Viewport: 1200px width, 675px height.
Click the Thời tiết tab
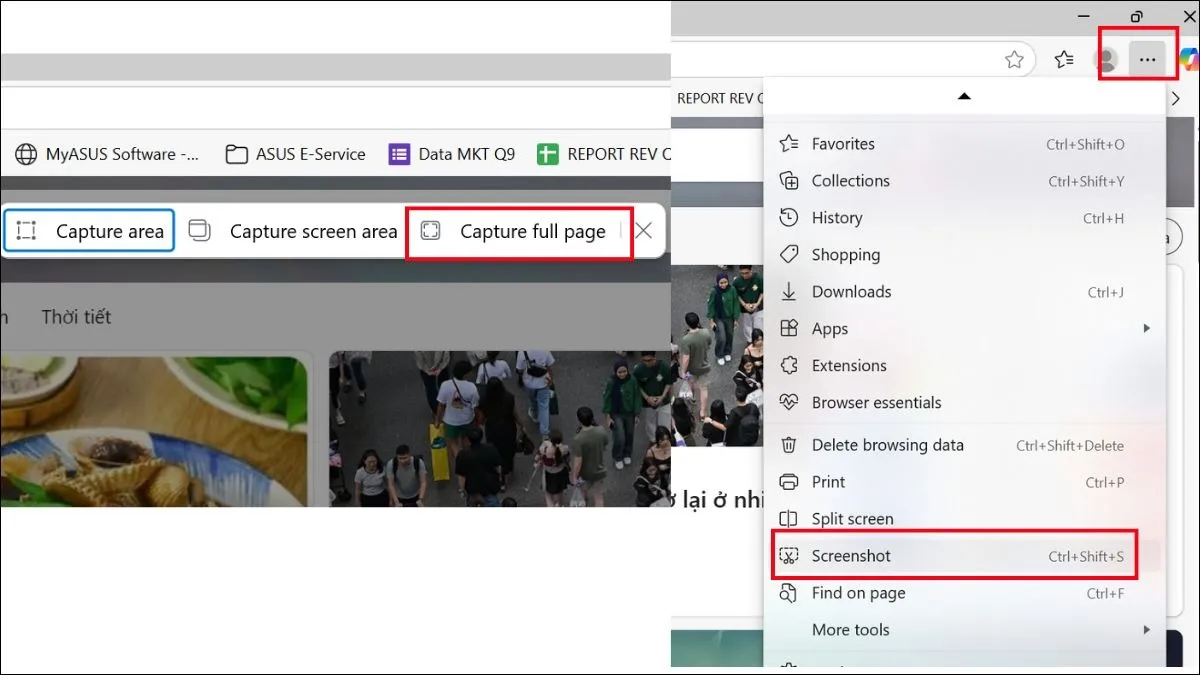76,317
